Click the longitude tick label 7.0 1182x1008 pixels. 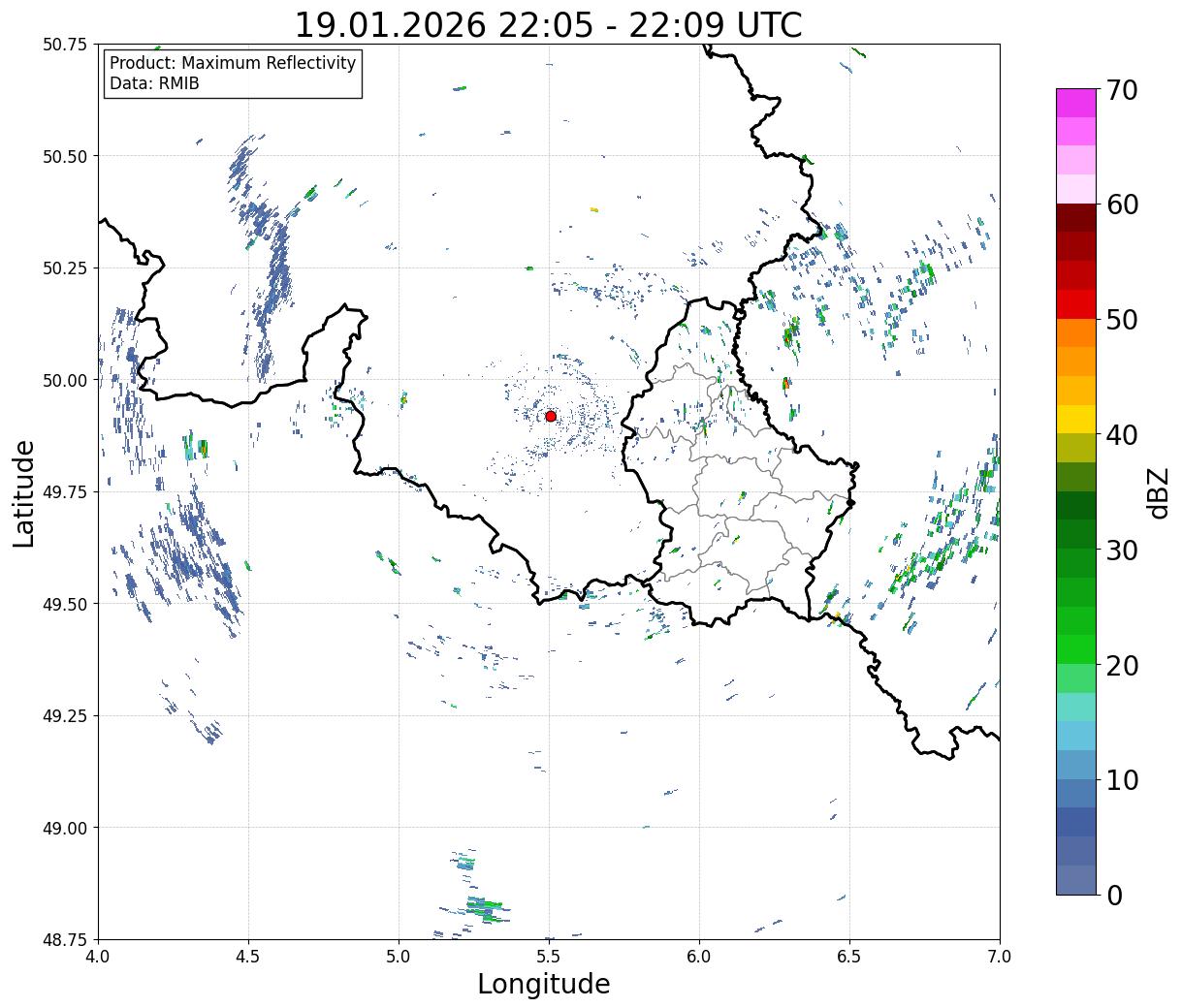pyautogui.click(x=1000, y=956)
